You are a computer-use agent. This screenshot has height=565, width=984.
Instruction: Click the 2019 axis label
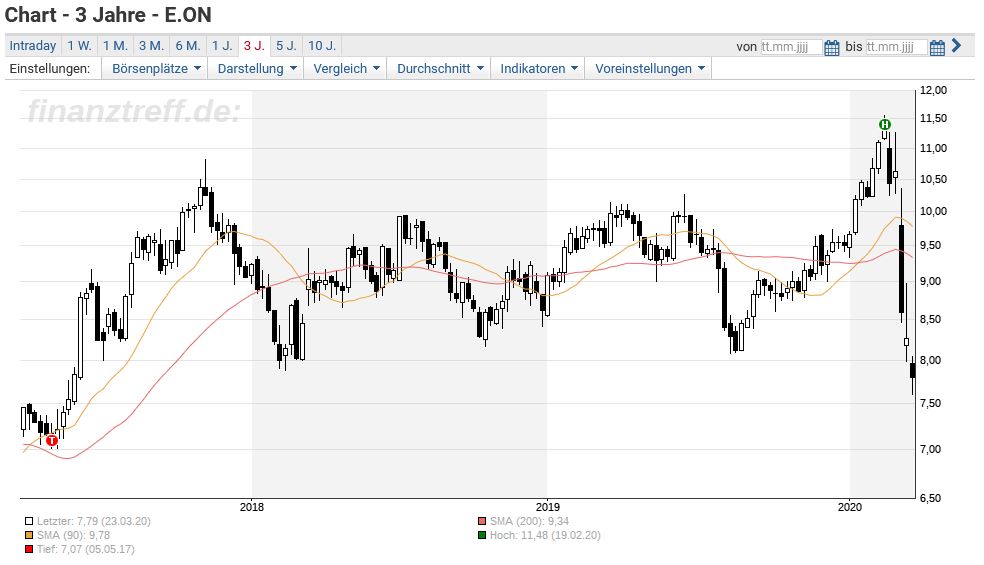point(547,507)
